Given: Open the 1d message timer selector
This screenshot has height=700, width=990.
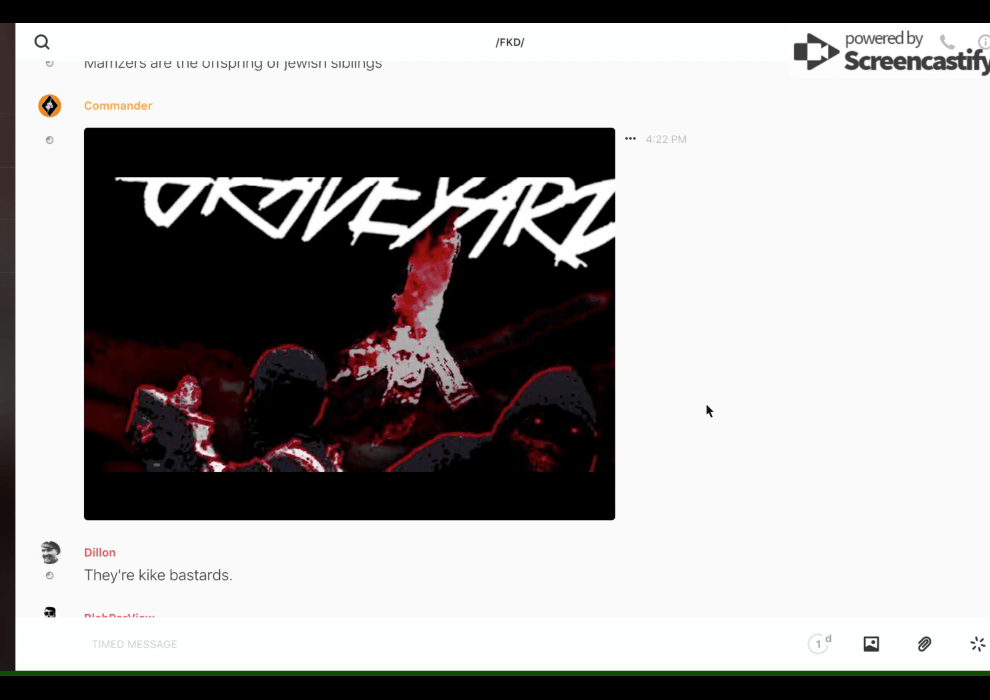Looking at the screenshot, I should click(x=819, y=644).
